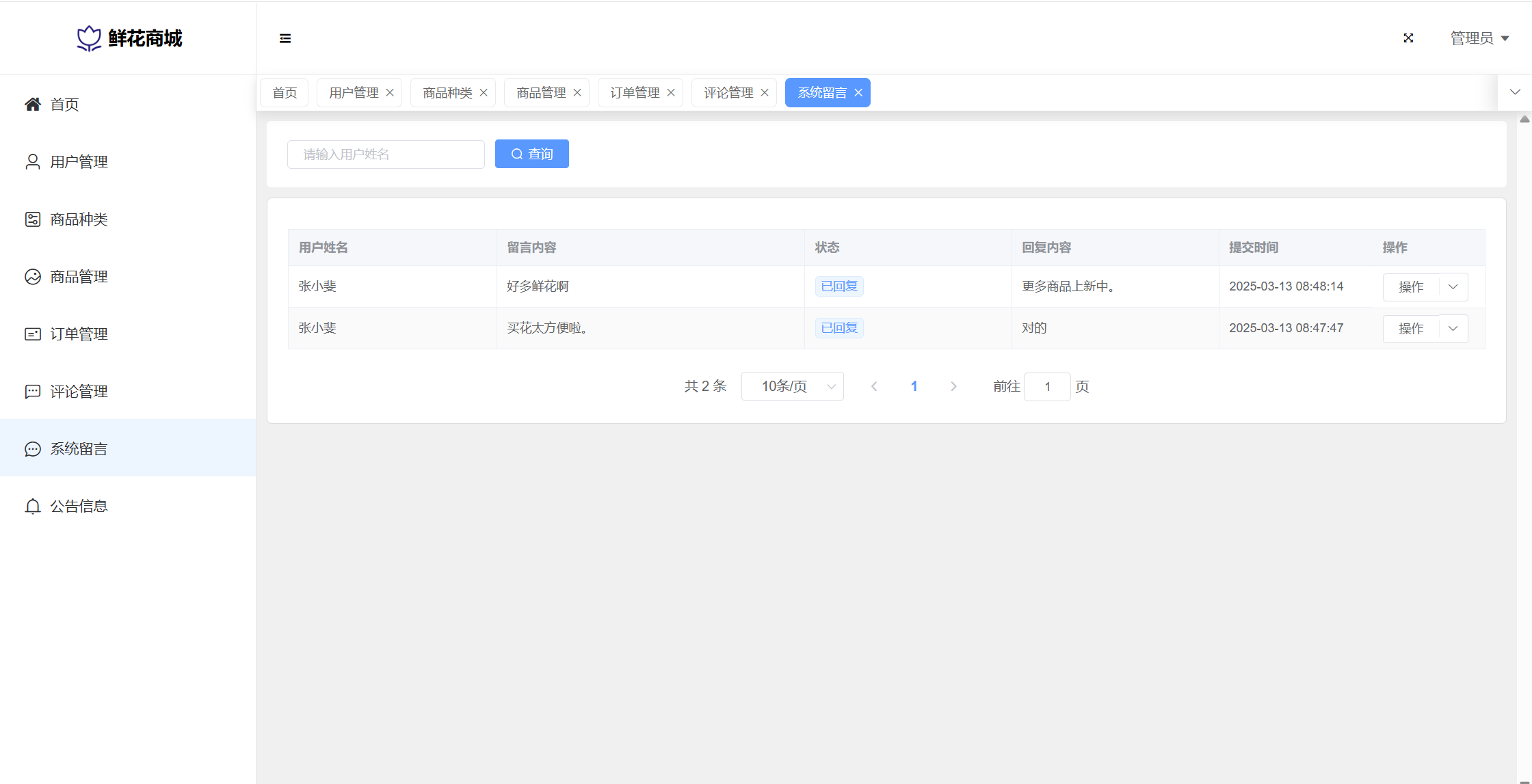
Task: Click the flower shop logo
Action: 89,38
